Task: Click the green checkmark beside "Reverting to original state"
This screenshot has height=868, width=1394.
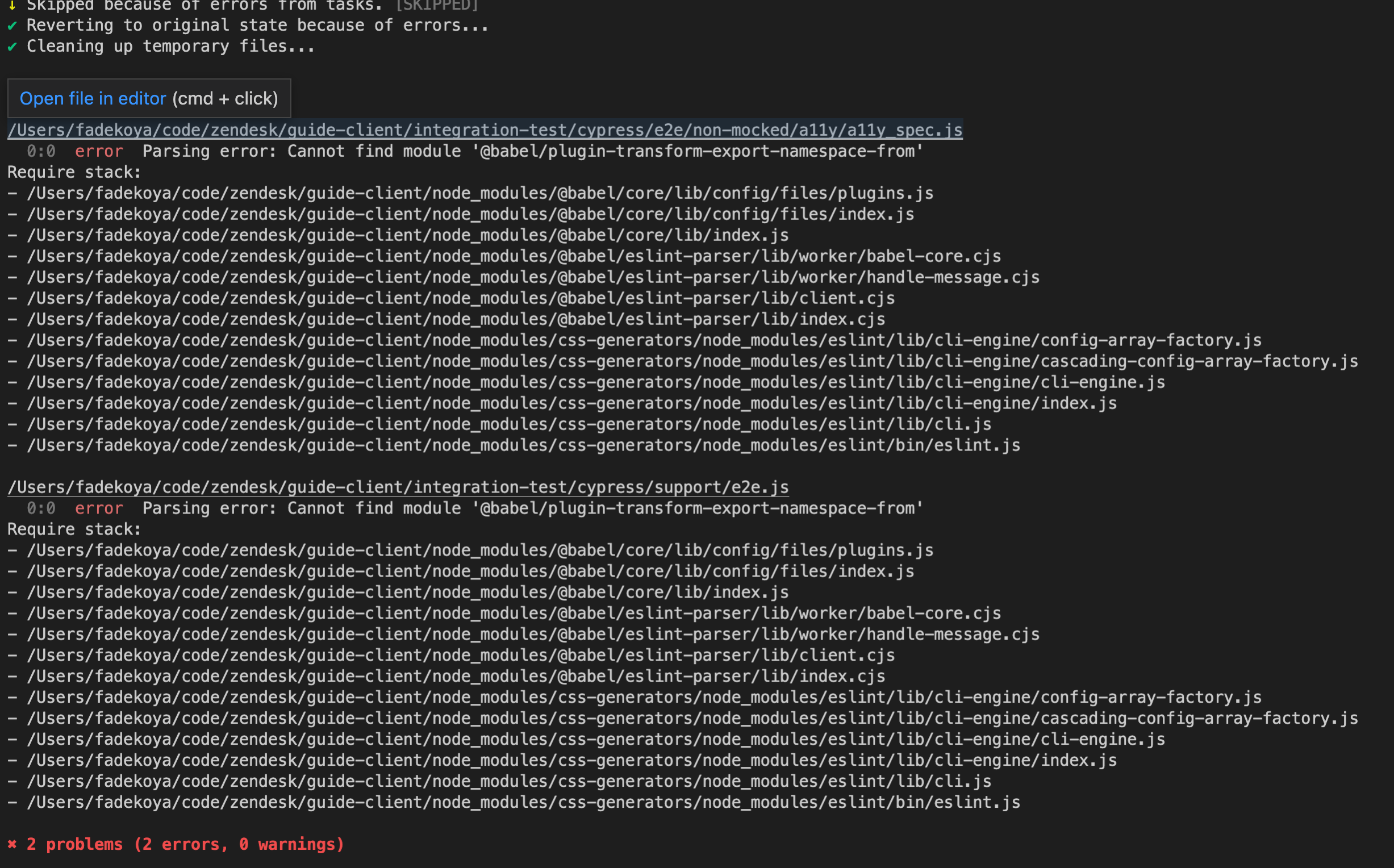Action: (x=12, y=26)
